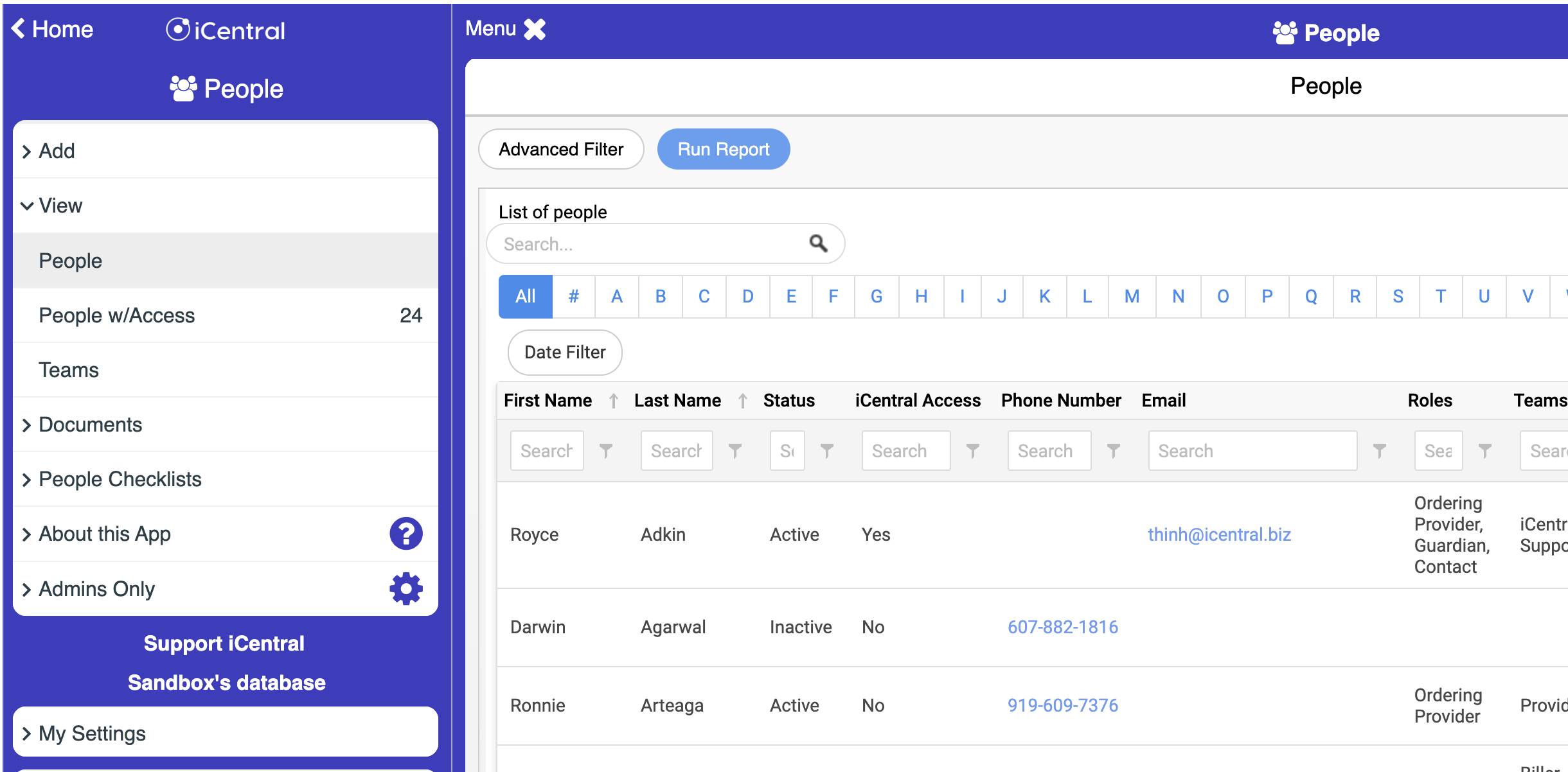1568x772 pixels.
Task: Filter list by letter M
Action: (1131, 296)
